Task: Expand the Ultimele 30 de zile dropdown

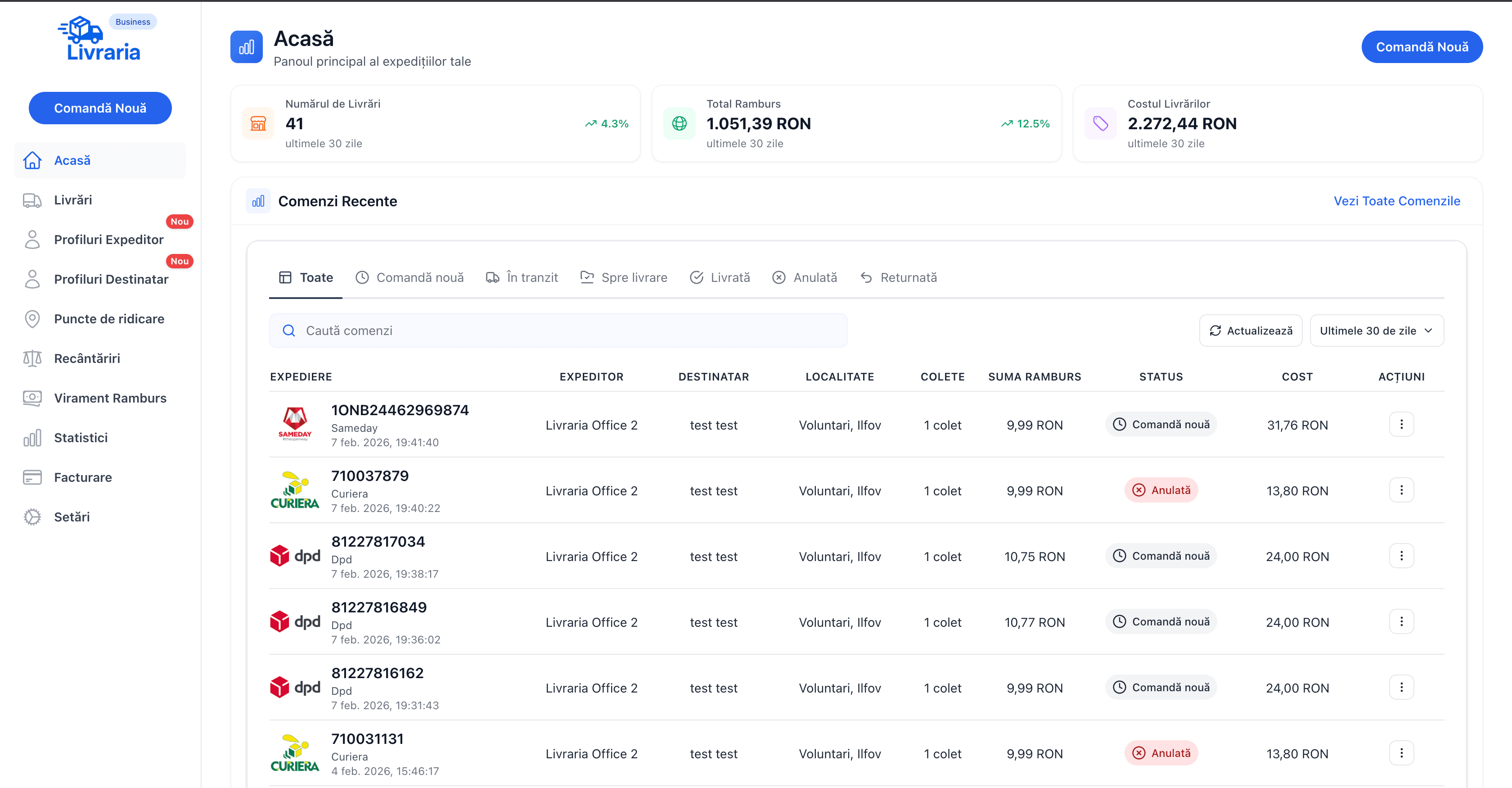Action: 1377,331
